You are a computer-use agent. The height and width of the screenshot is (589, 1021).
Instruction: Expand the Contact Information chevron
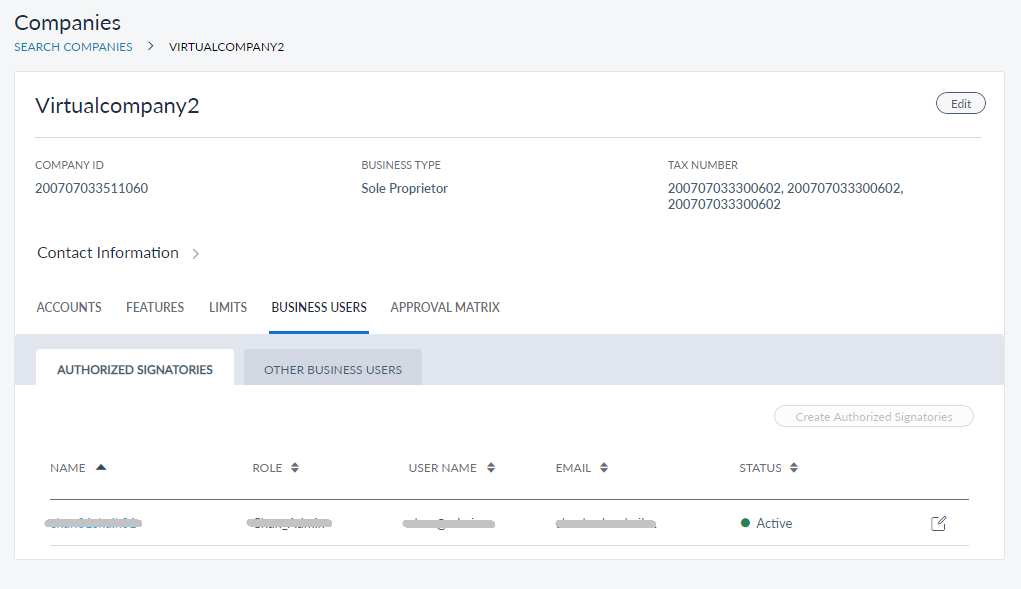pos(196,254)
